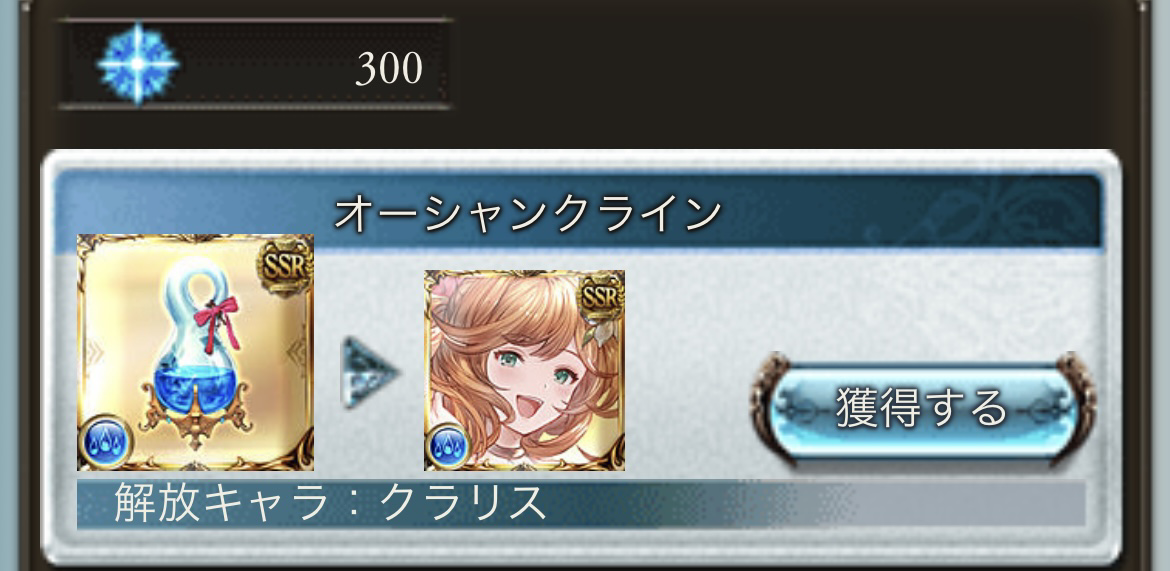Click the SSR badge on the weapon
1170x571 pixels.
[285, 266]
